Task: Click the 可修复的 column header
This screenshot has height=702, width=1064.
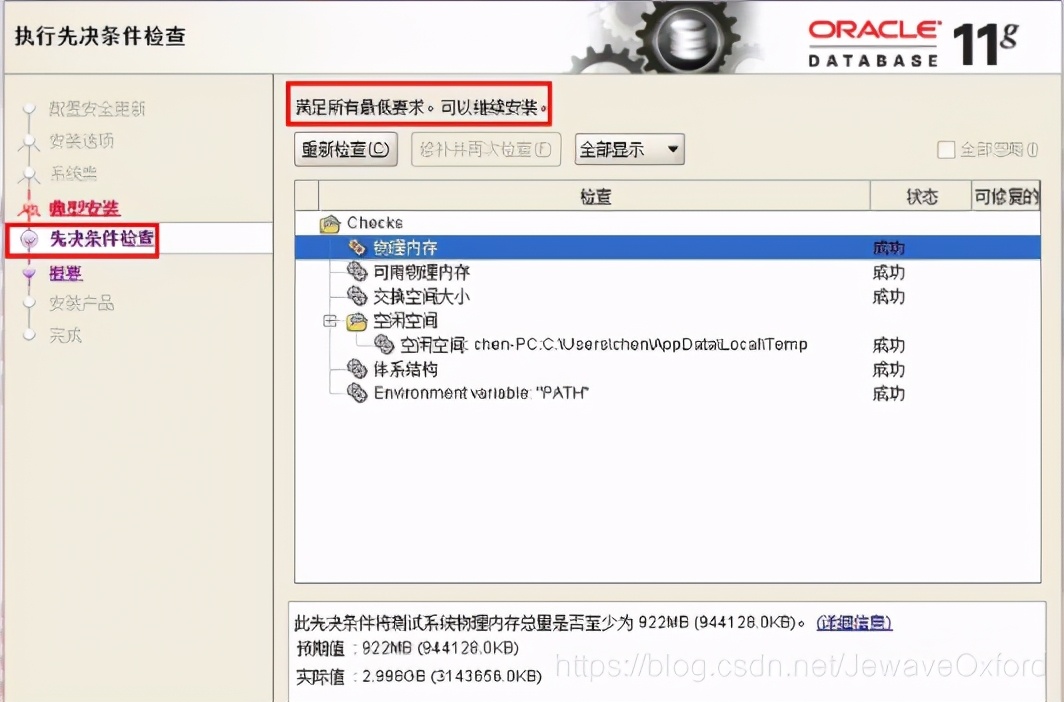Action: 1006,197
